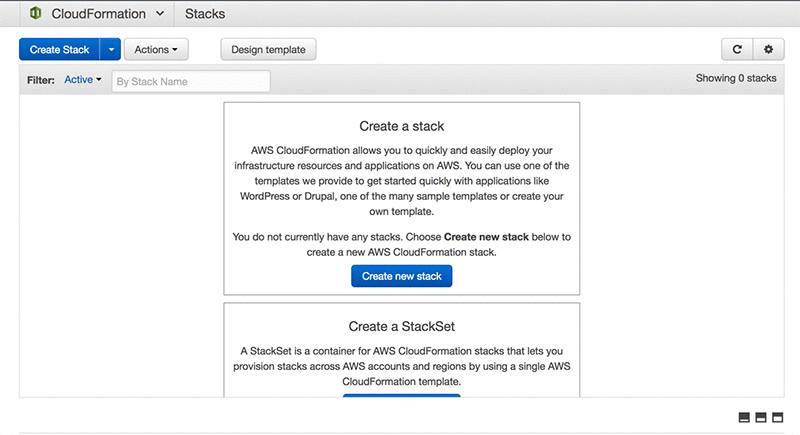Click the Stacks breadcrumb item
This screenshot has width=800, height=435.
[205, 14]
